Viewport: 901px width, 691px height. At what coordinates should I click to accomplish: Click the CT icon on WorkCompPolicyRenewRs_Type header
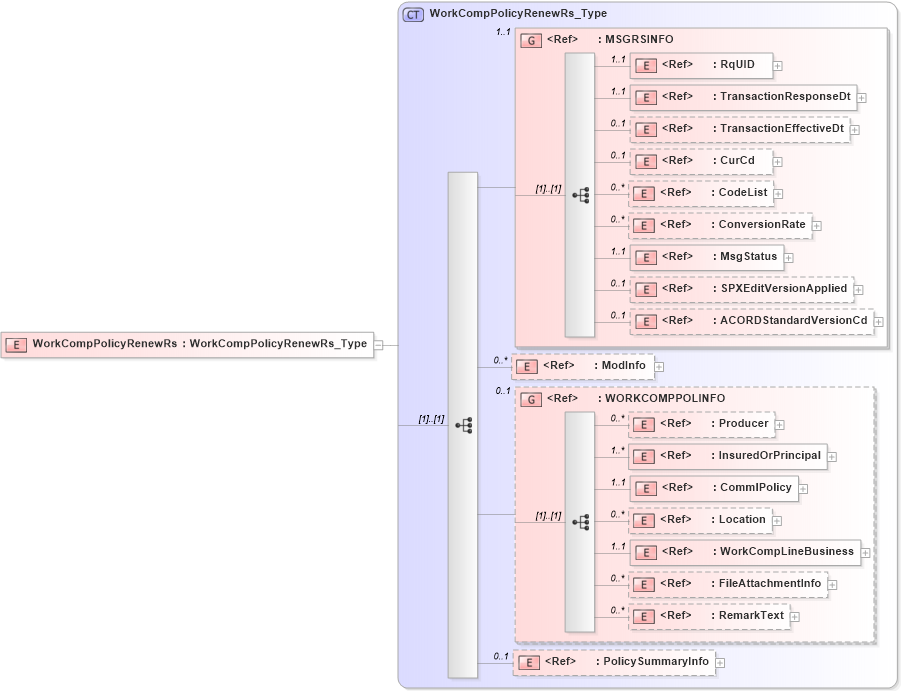pyautogui.click(x=412, y=13)
